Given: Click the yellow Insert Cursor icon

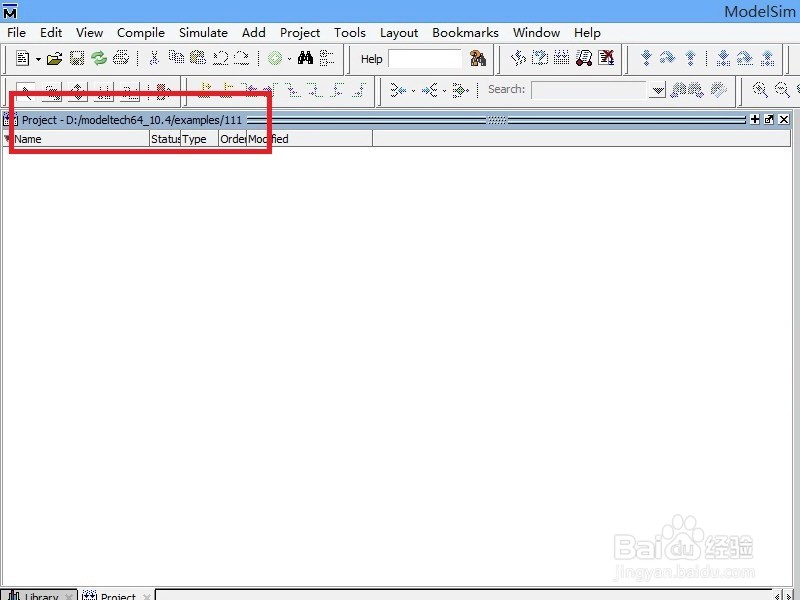Looking at the screenshot, I should pyautogui.click(x=205, y=89).
